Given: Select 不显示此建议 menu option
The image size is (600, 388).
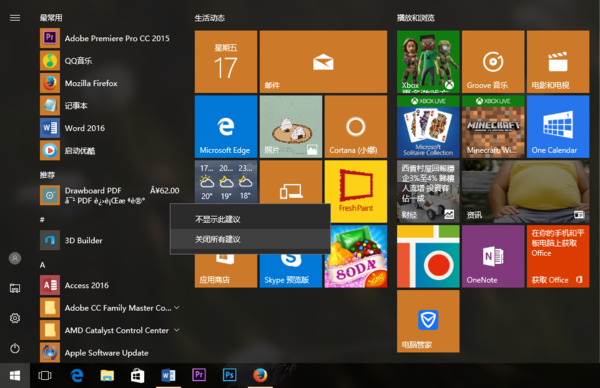Looking at the screenshot, I should click(250, 219).
